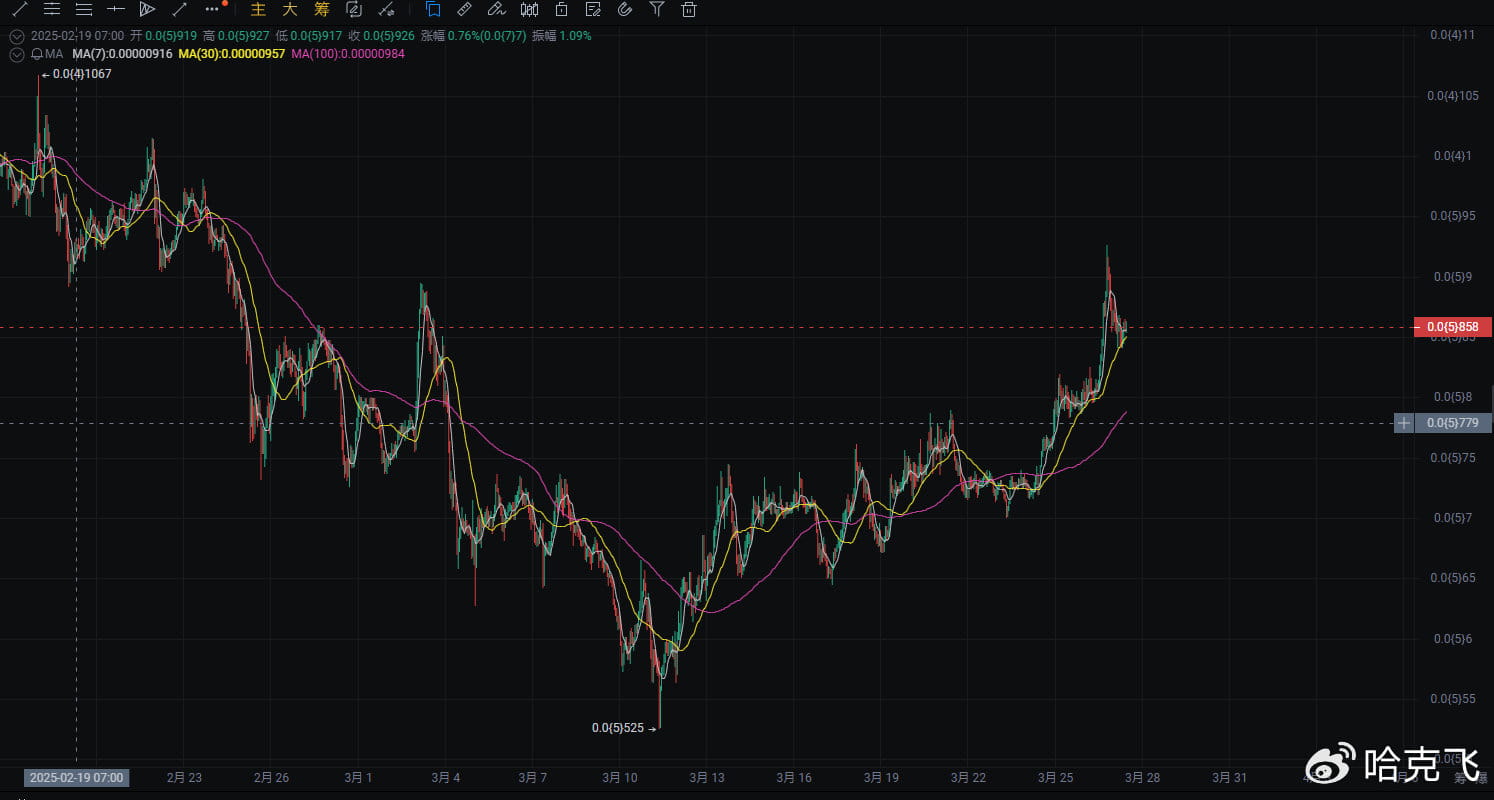The image size is (1494, 800).
Task: Select the three-horizontal-lines drawing tool with center handle
Action: tap(52, 10)
